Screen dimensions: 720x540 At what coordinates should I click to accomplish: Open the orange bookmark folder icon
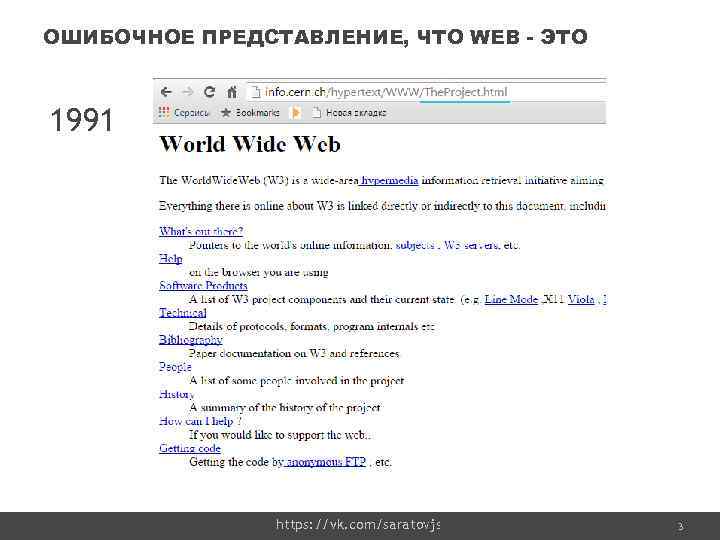point(296,112)
